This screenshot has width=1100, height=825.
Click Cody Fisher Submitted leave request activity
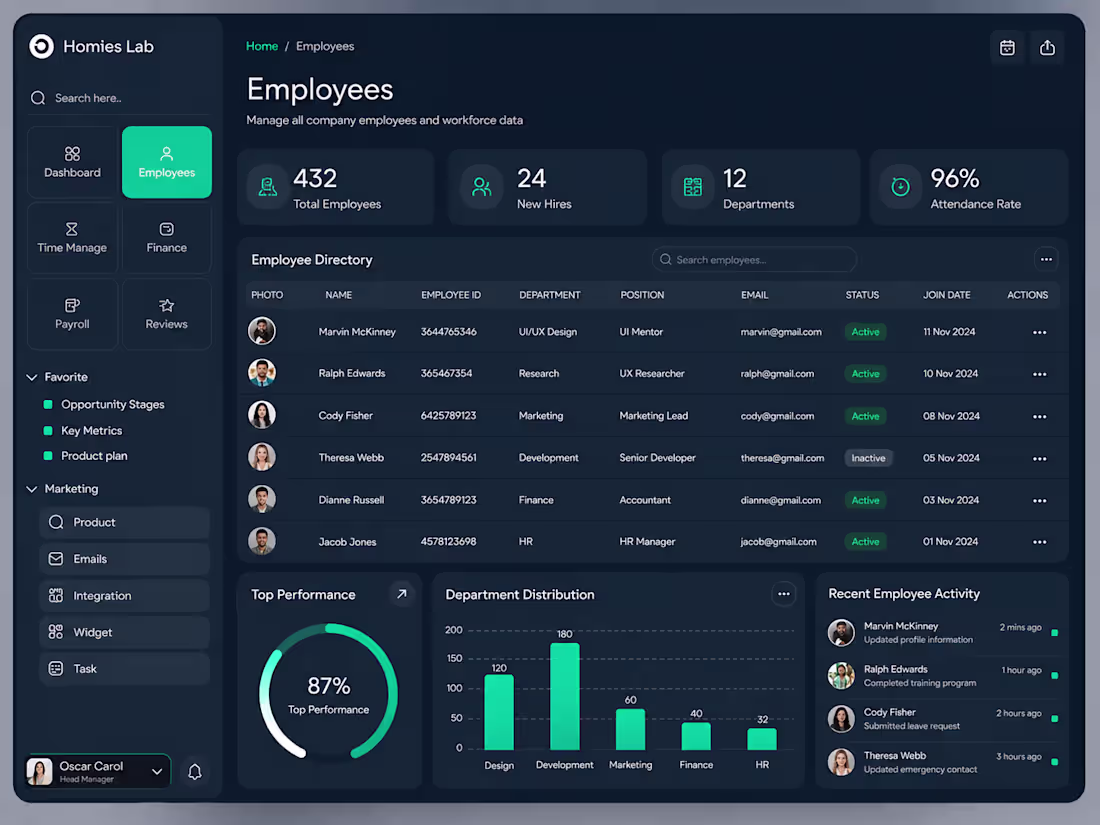[x=942, y=719]
